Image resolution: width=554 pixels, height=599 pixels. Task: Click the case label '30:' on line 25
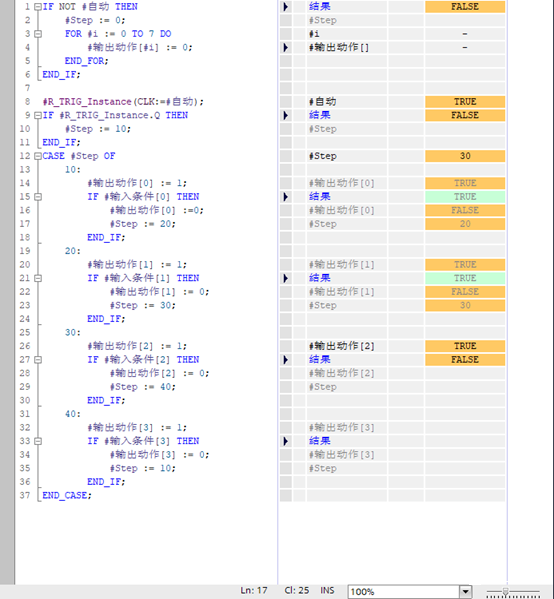pyautogui.click(x=73, y=332)
